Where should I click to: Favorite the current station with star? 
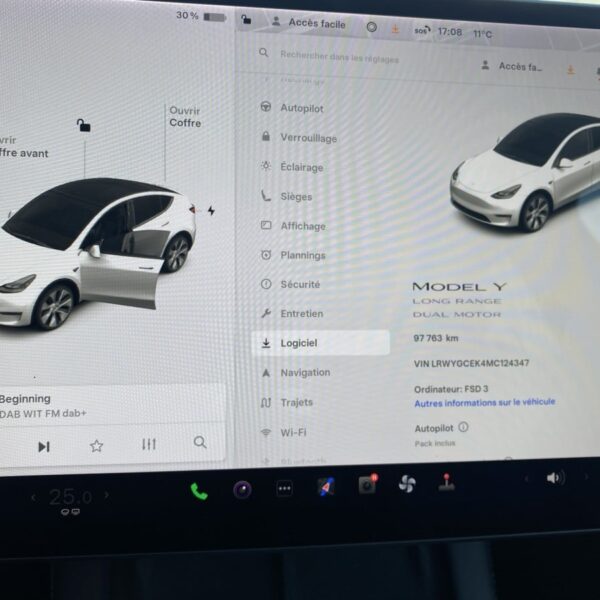96,446
